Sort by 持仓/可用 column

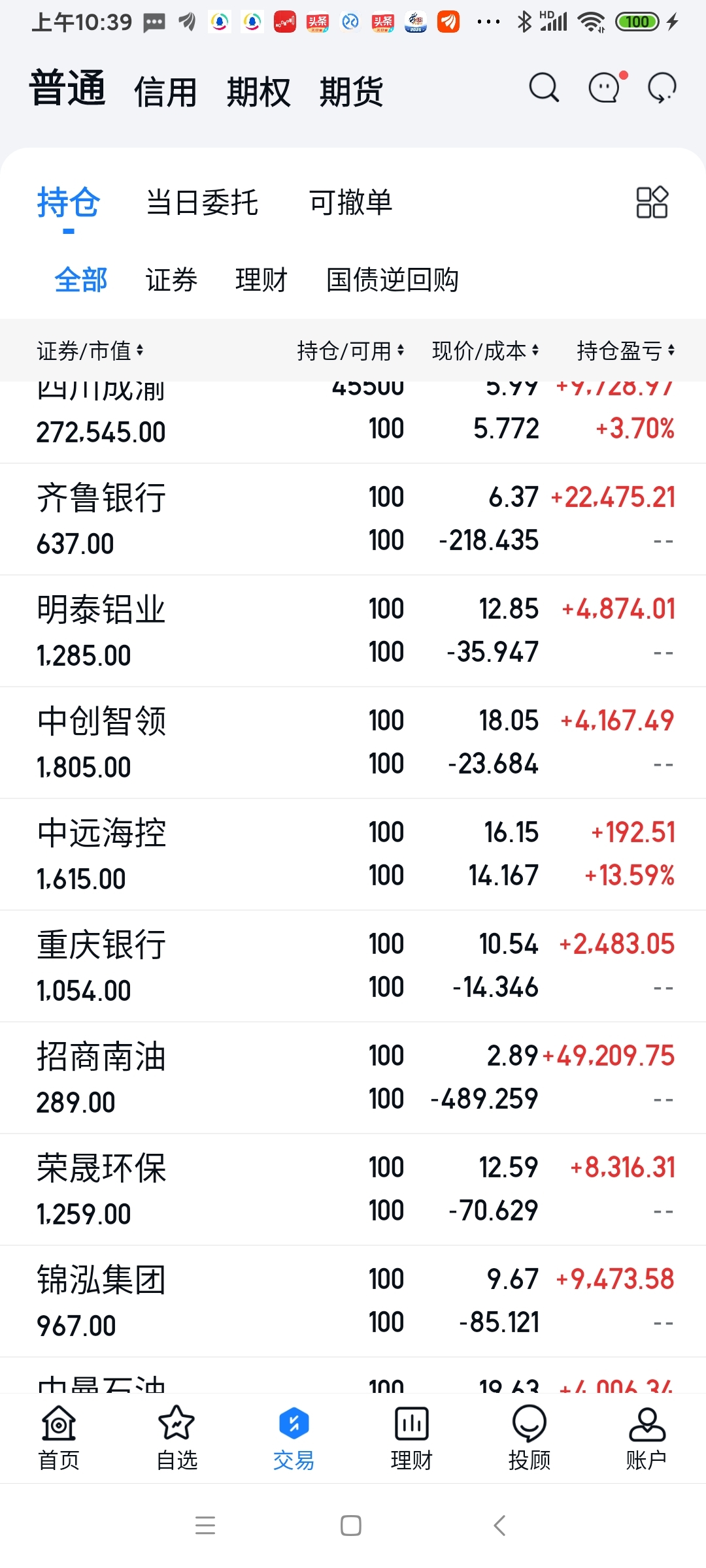click(351, 351)
